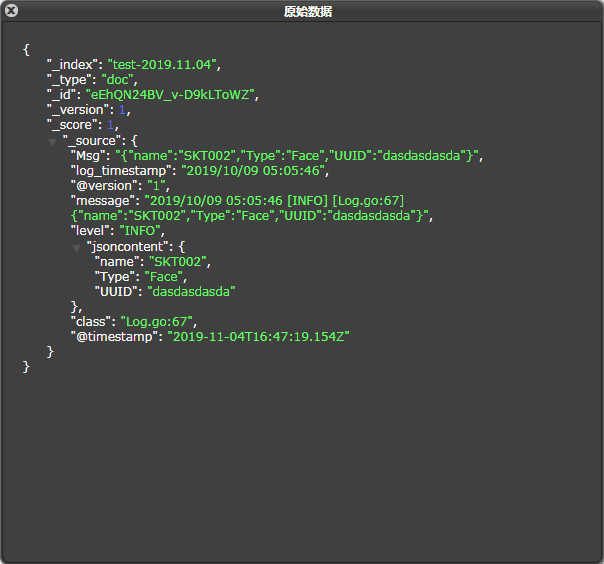Click the 原始数据 title text
This screenshot has width=604, height=564.
point(307,12)
